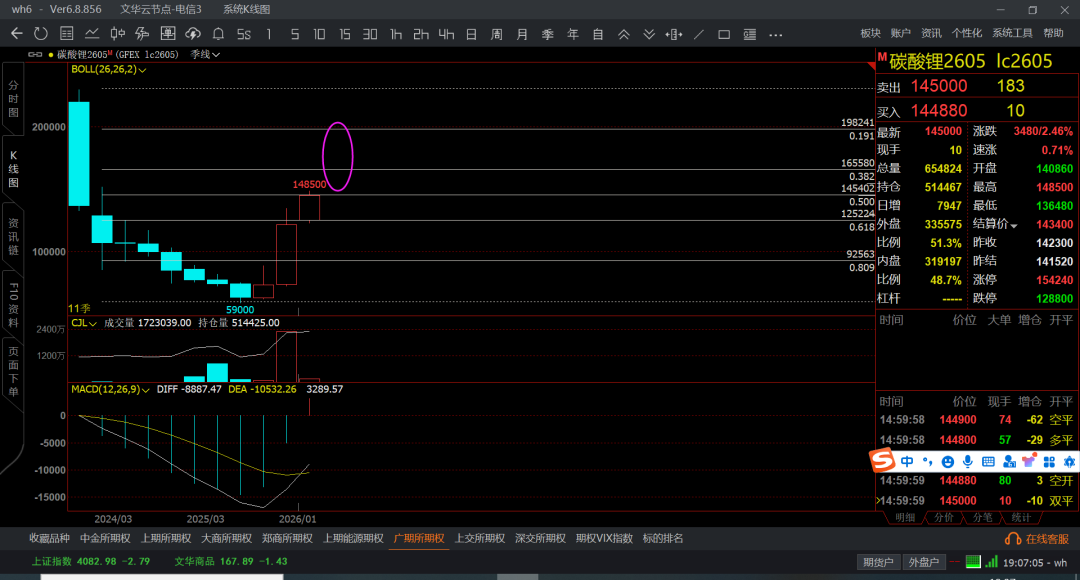This screenshot has width=1080, height=580.
Task: Contact 在线客服 online support
Action: tap(1037, 539)
